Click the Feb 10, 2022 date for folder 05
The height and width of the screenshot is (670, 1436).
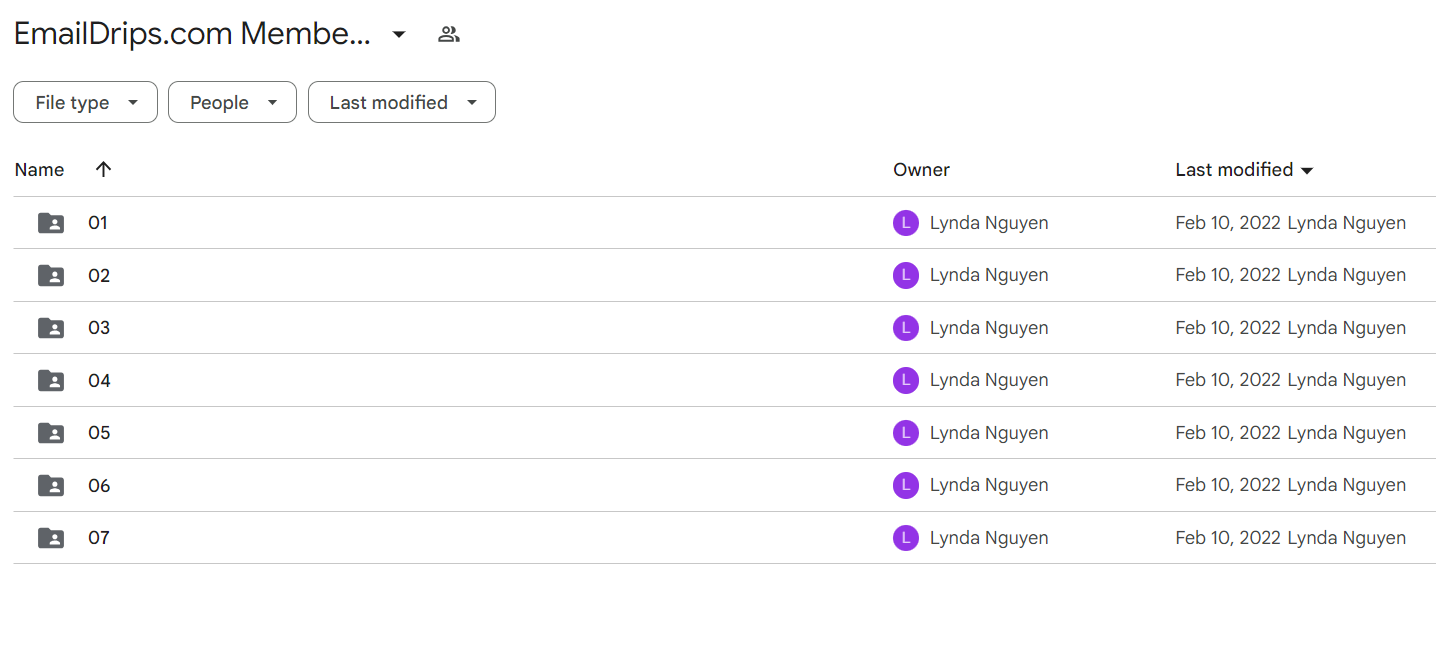click(1228, 433)
